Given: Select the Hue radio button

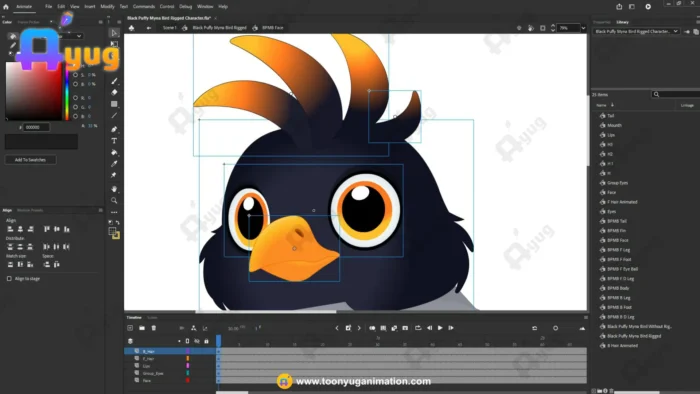Looking at the screenshot, I should point(75,66).
